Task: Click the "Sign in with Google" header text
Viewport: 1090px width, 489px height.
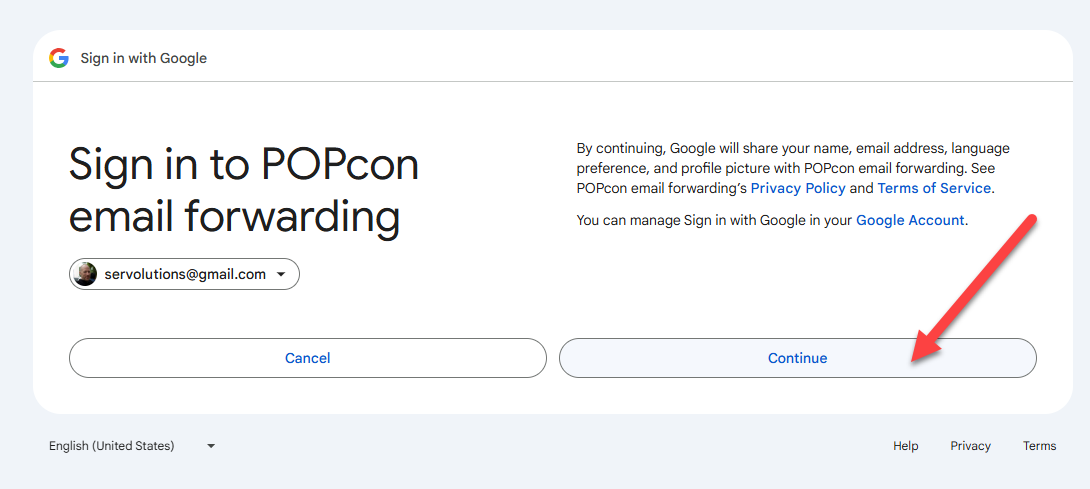Action: click(144, 58)
